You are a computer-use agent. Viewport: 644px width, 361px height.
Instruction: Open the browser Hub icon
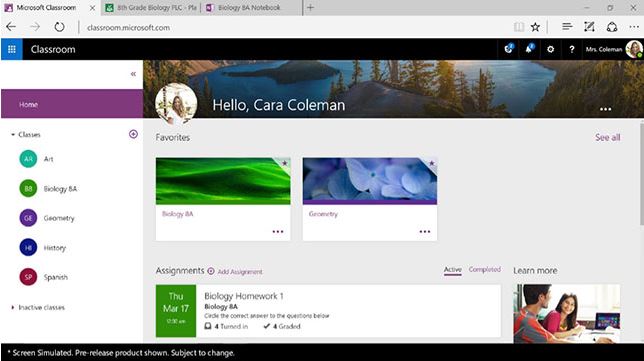pyautogui.click(x=567, y=27)
